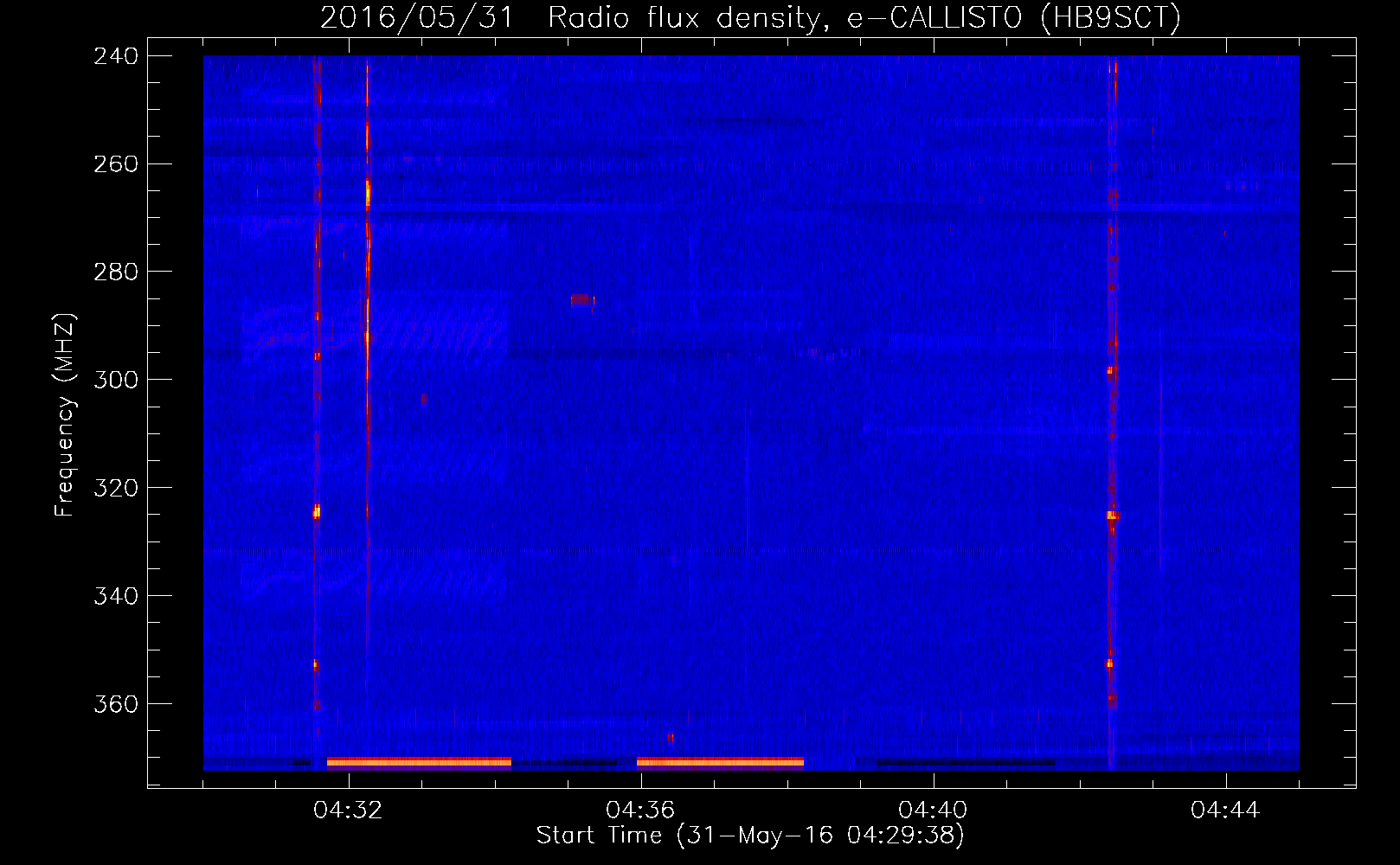Click the orange bar at the bottom between 04:32 and 04:34
Image resolution: width=1400 pixels, height=865 pixels.
coord(419,762)
